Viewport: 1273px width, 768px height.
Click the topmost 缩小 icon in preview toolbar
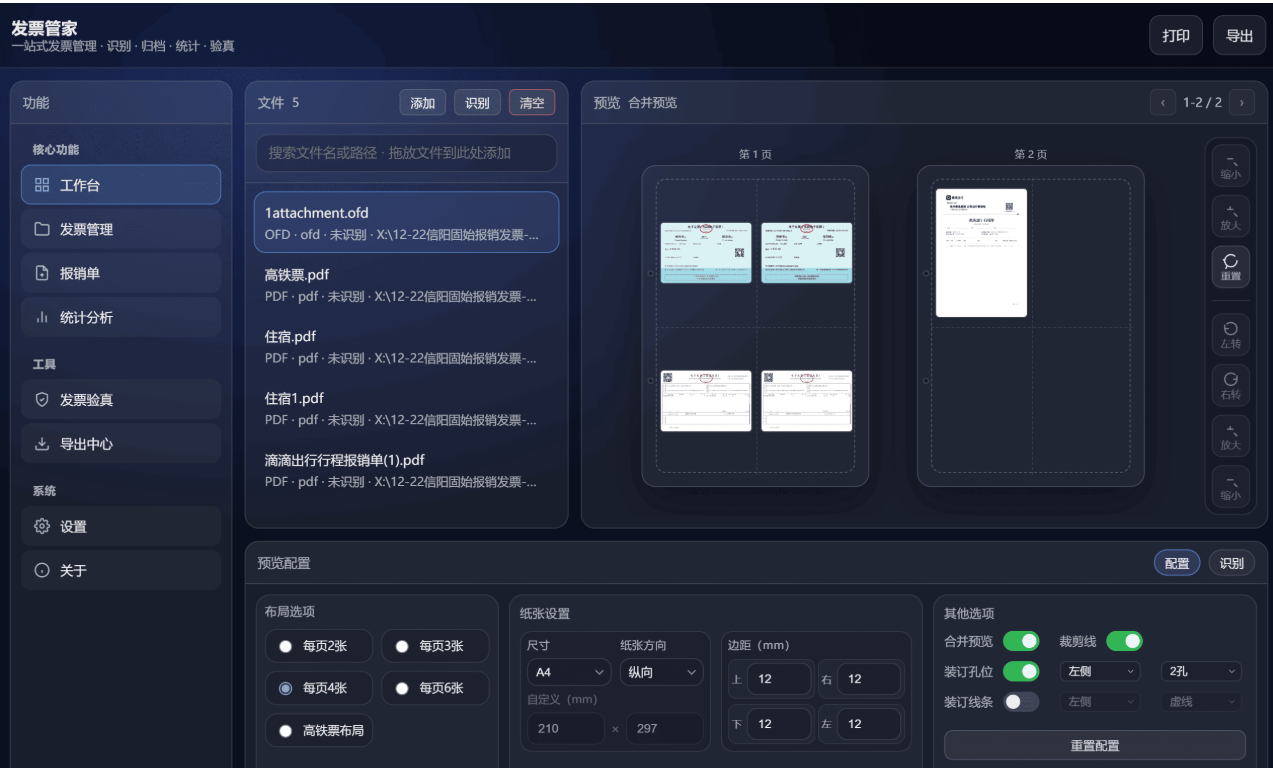[x=1230, y=164]
